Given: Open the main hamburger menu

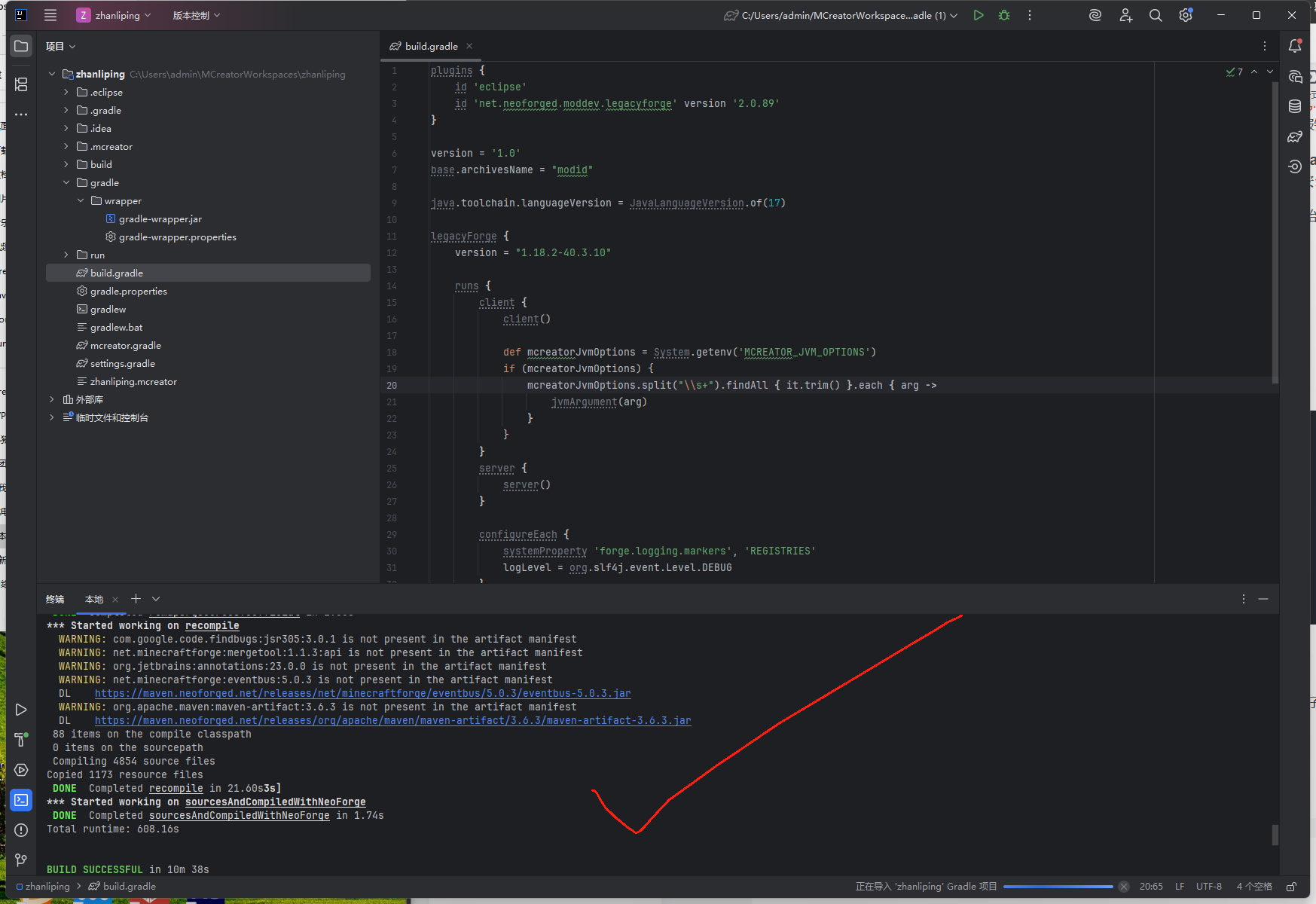Looking at the screenshot, I should (x=50, y=15).
